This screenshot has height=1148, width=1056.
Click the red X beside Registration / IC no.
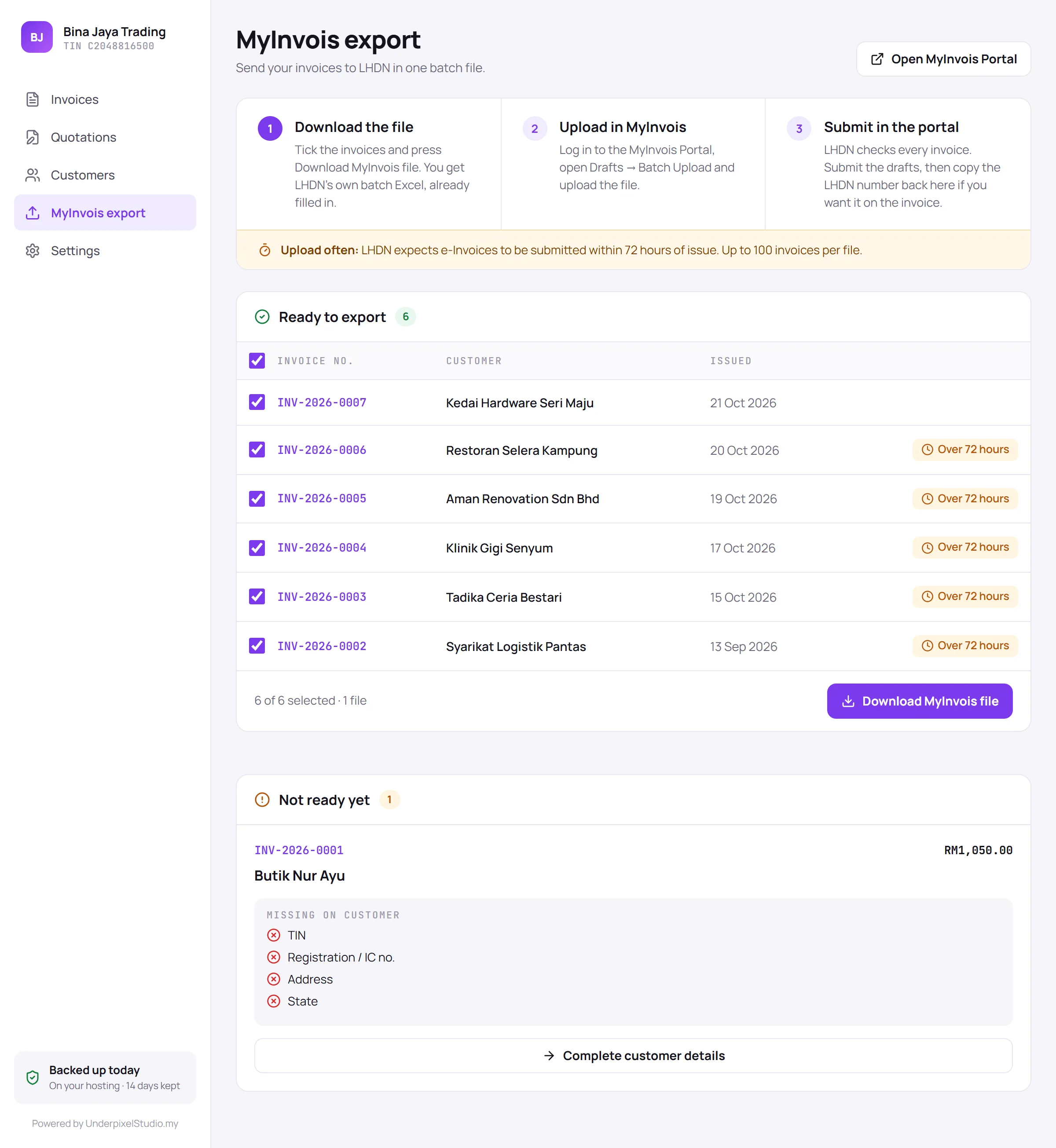click(x=274, y=957)
